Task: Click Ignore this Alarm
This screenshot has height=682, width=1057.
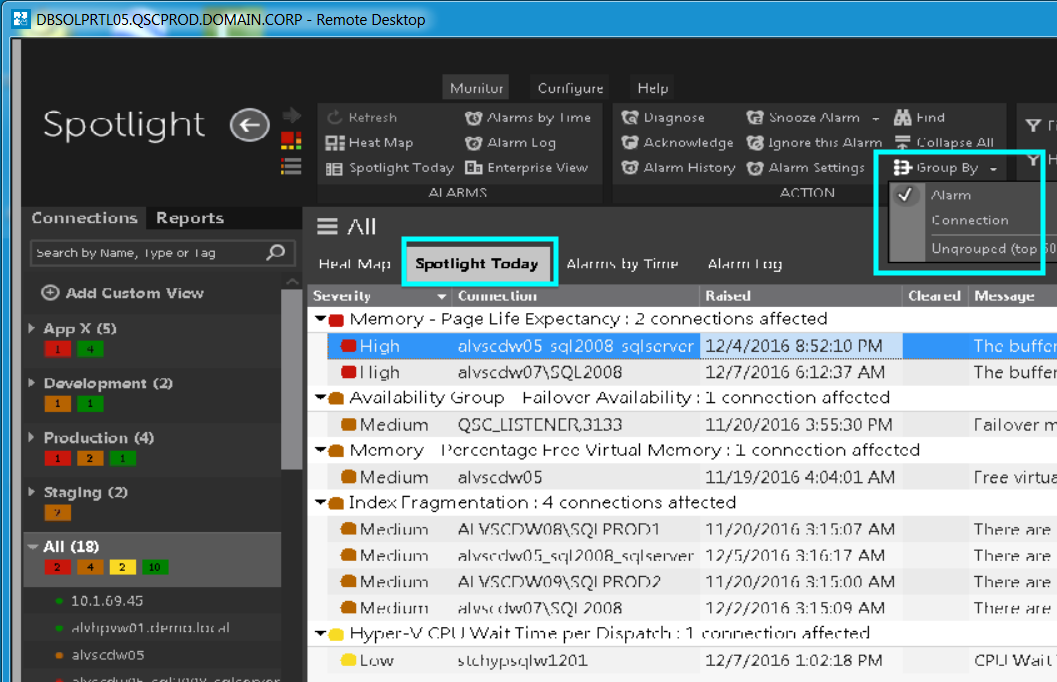Action: (x=814, y=142)
